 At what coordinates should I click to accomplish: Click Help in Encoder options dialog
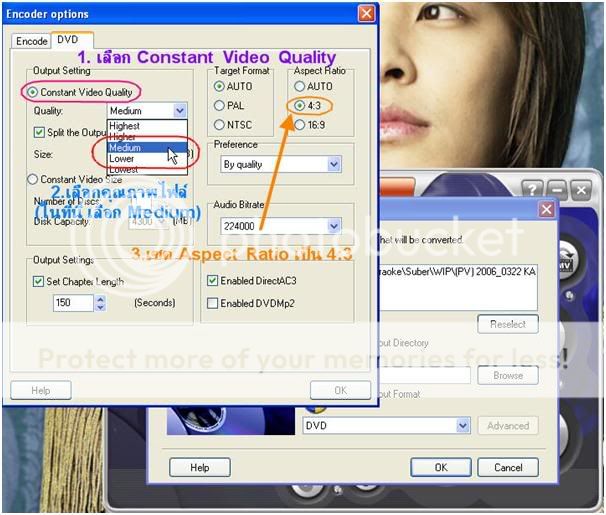point(41,390)
